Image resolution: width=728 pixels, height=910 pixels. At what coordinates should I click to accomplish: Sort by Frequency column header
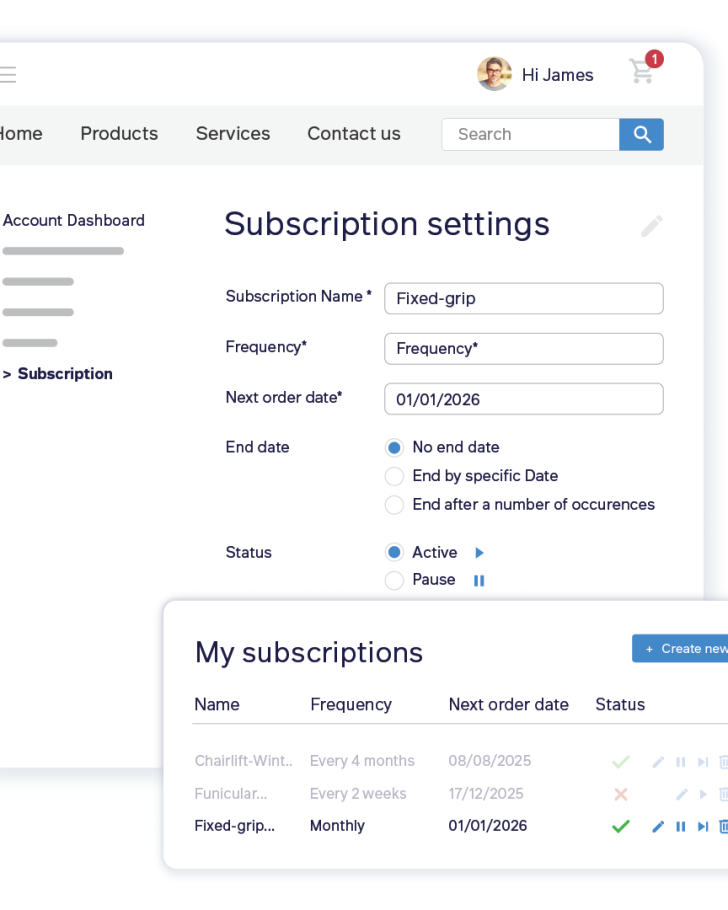tap(351, 705)
